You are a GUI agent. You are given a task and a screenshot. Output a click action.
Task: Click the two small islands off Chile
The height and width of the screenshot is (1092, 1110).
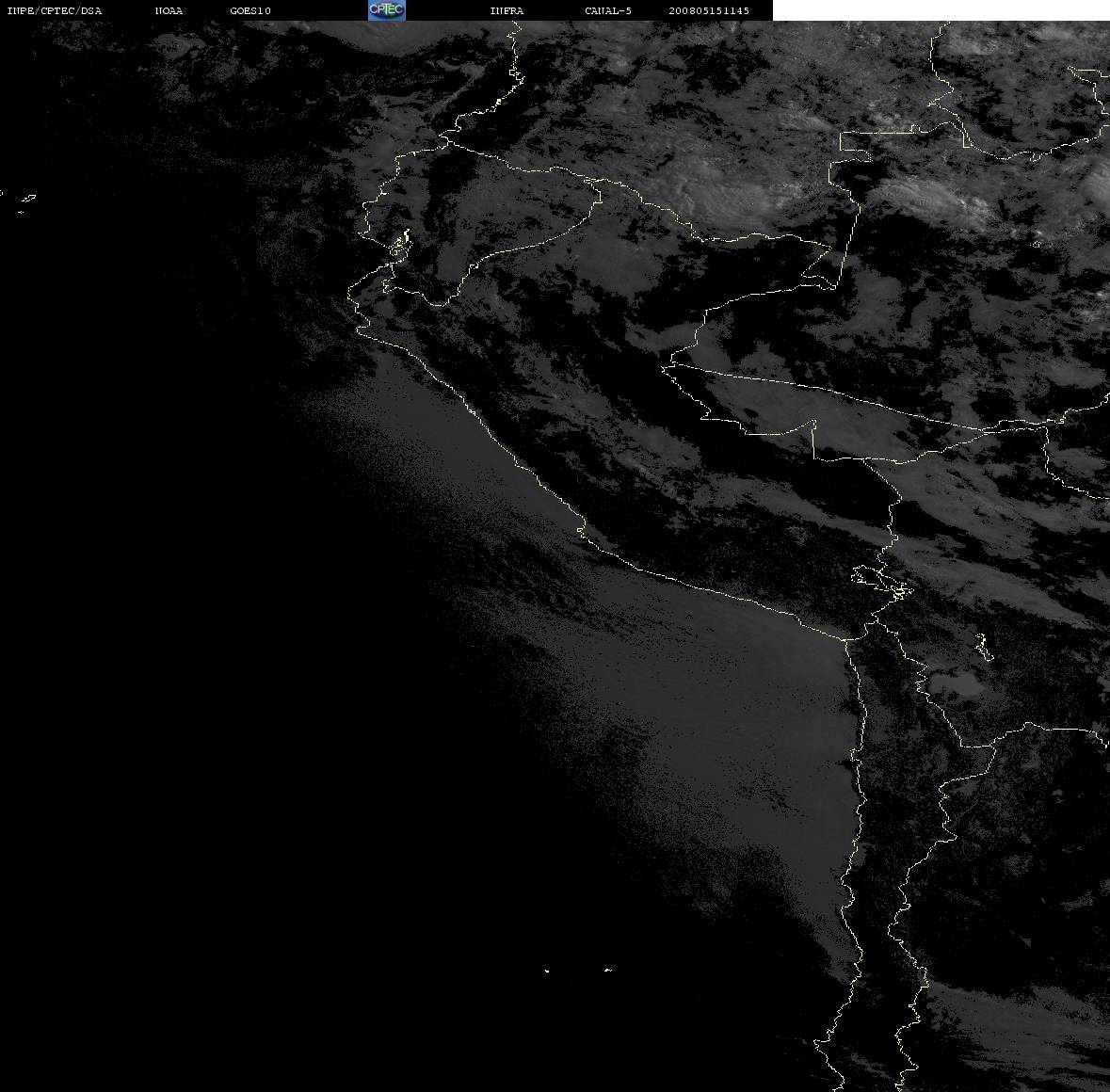[578, 970]
